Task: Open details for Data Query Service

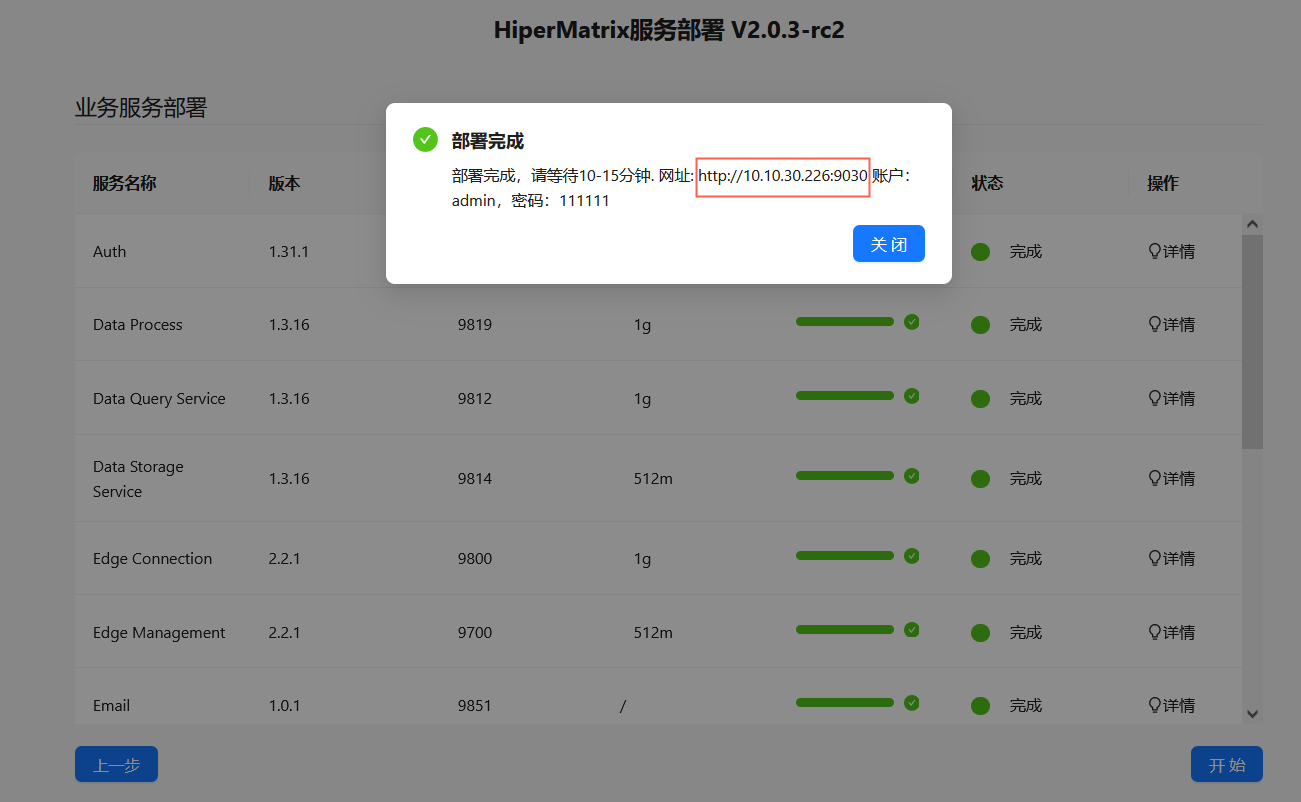Action: (1171, 399)
